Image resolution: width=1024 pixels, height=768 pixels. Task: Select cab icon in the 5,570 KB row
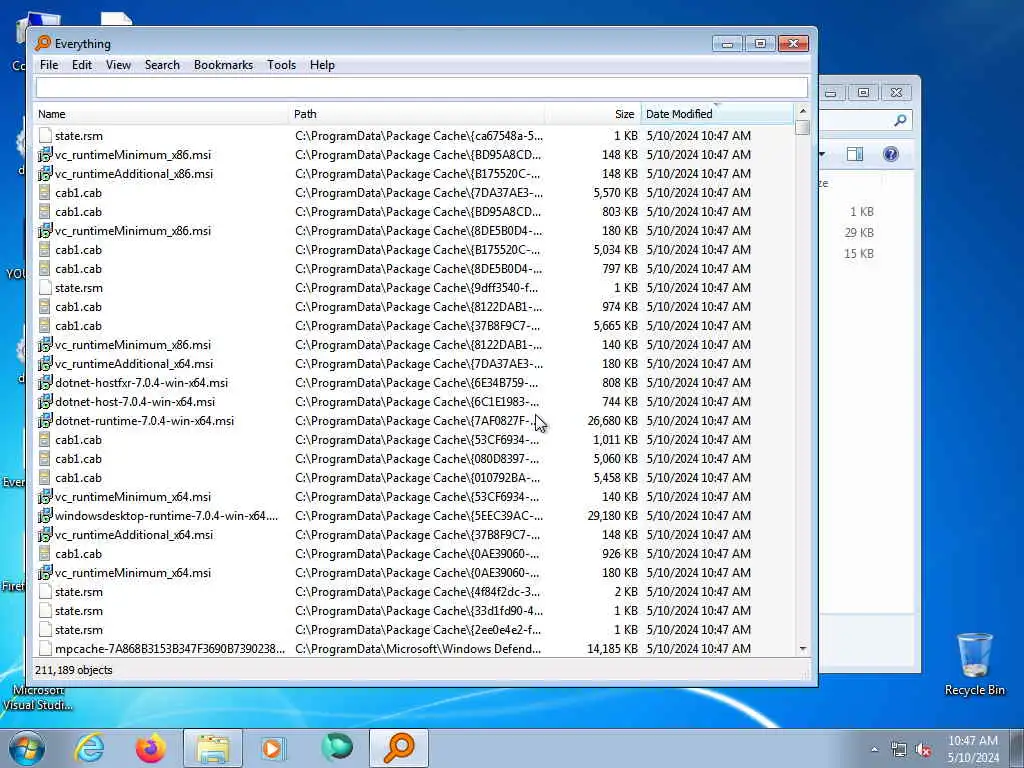click(x=45, y=193)
